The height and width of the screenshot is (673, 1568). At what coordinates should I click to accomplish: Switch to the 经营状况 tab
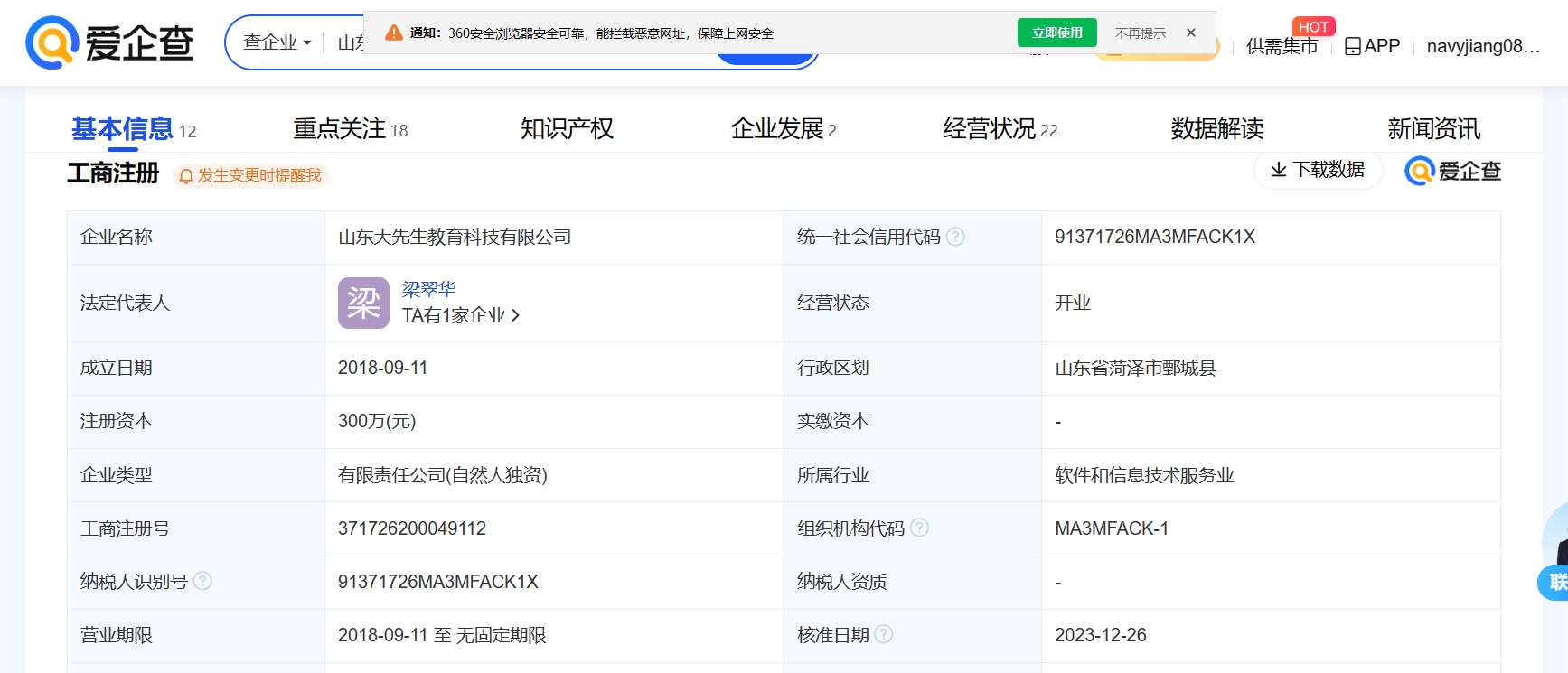(1000, 129)
